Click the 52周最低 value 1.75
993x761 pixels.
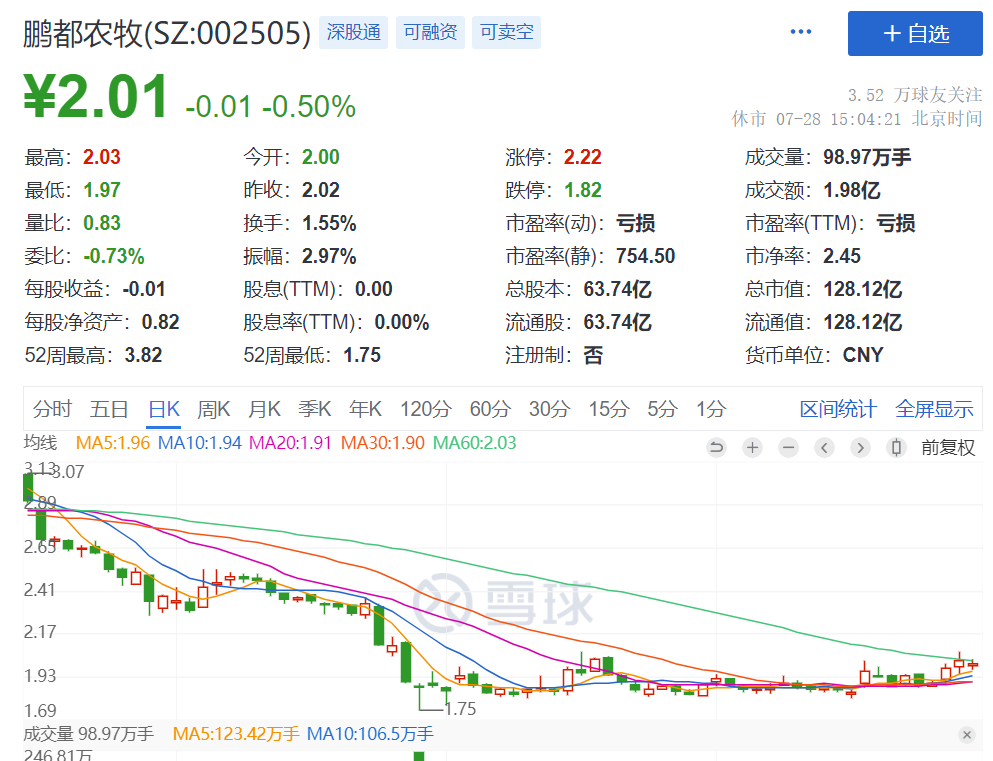coord(362,355)
